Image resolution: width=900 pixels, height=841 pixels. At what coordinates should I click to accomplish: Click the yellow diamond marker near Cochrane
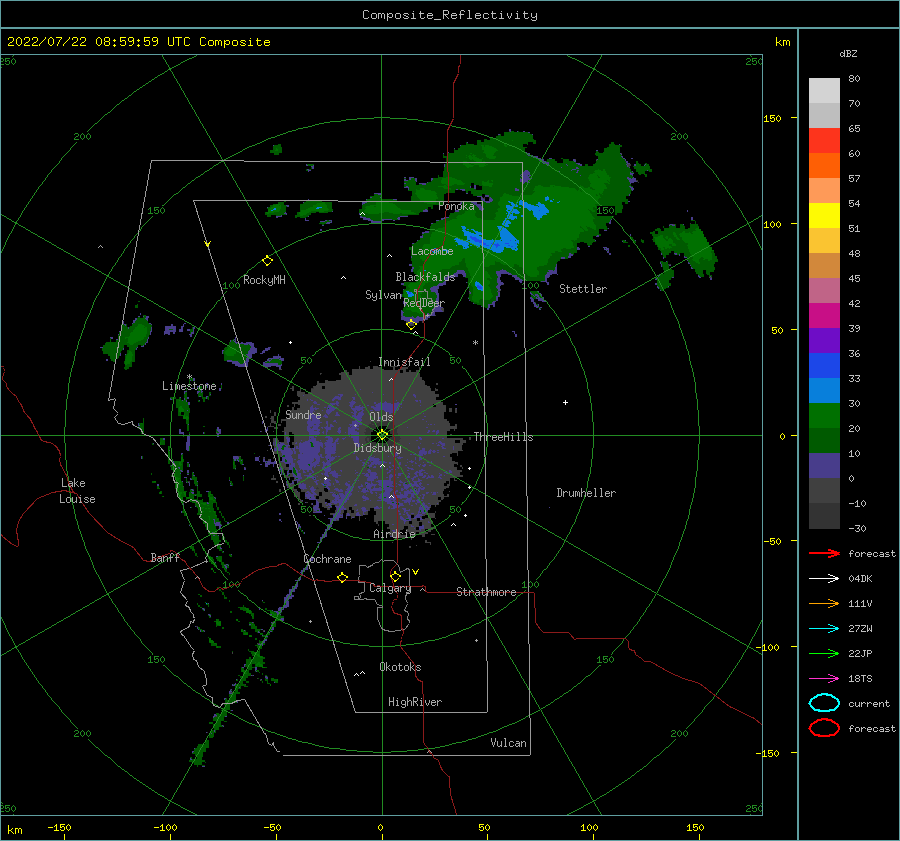tap(342, 578)
